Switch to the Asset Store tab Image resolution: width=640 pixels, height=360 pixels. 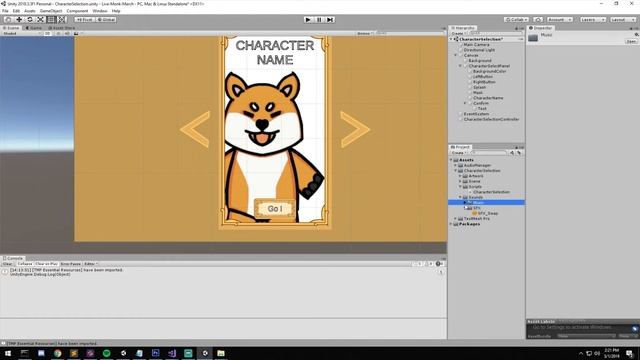coord(62,28)
